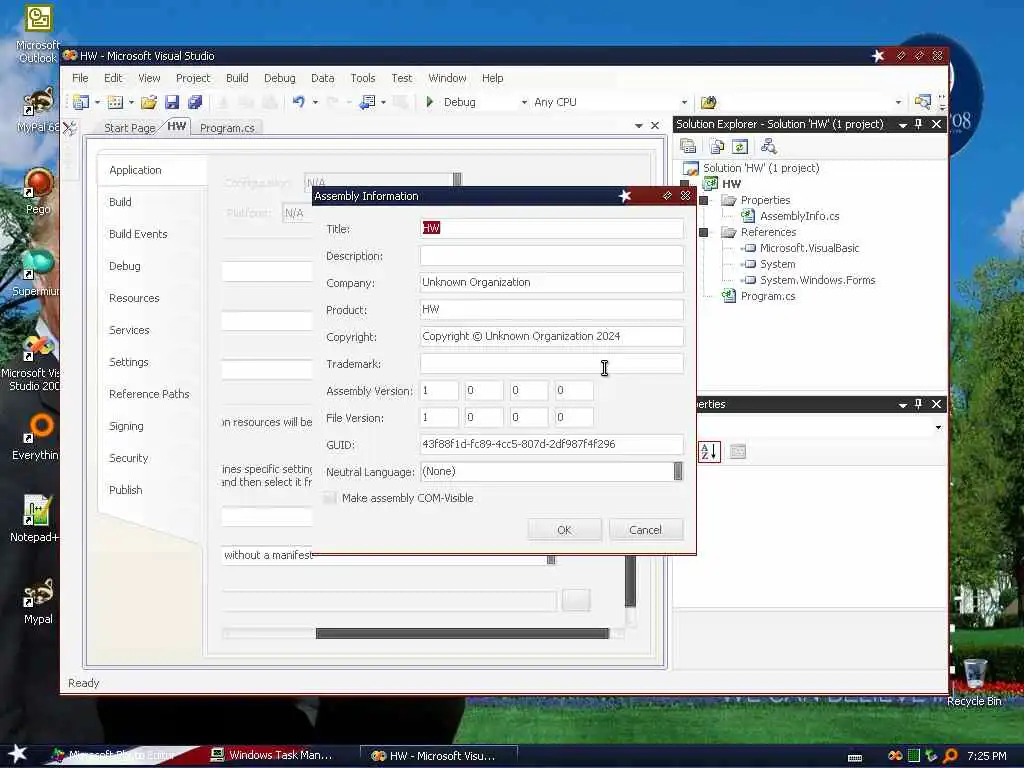Collapse the Properties folder node
Screen dimensions: 1024x768
(x=703, y=200)
